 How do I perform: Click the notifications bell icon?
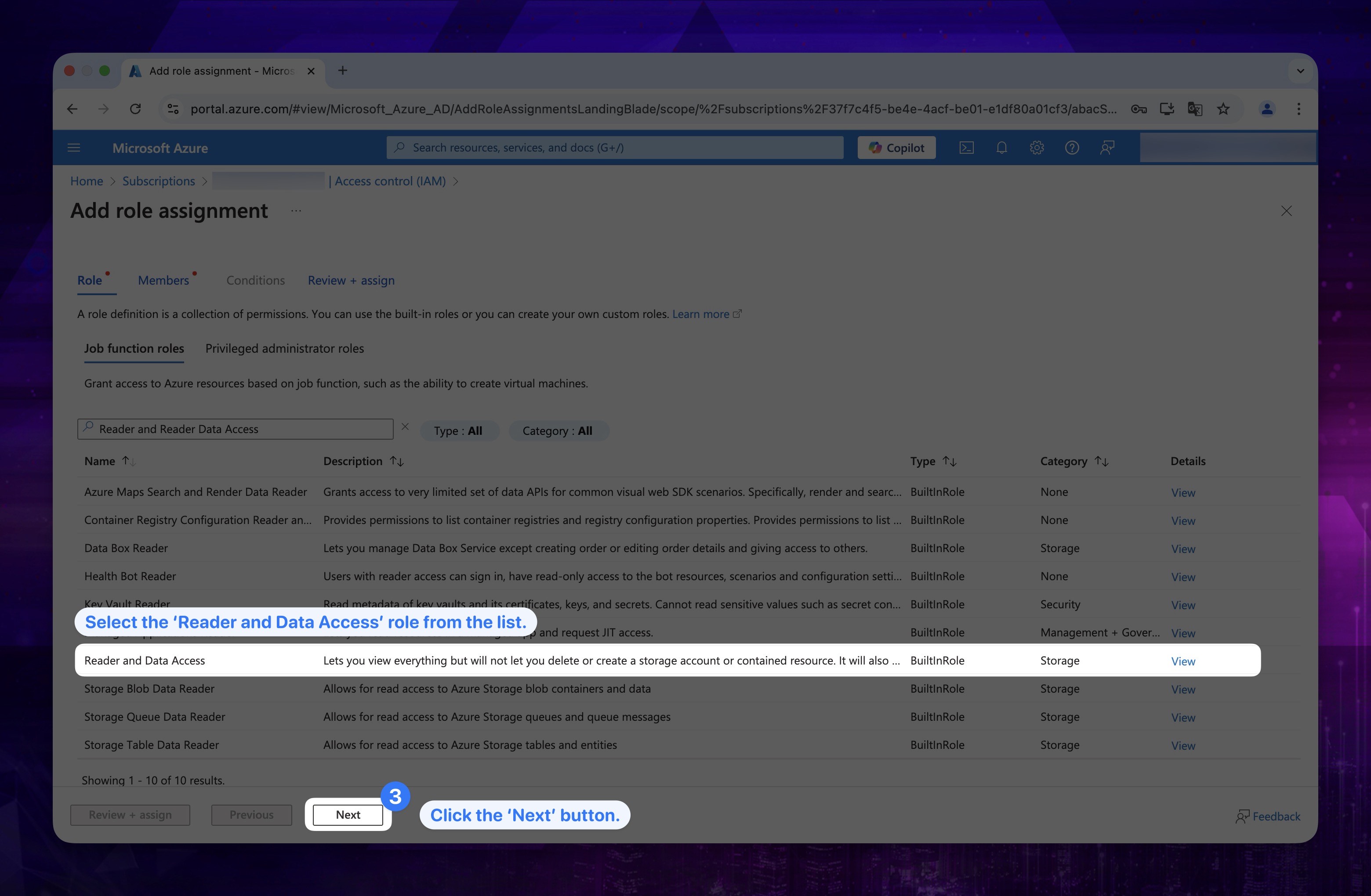click(1001, 147)
